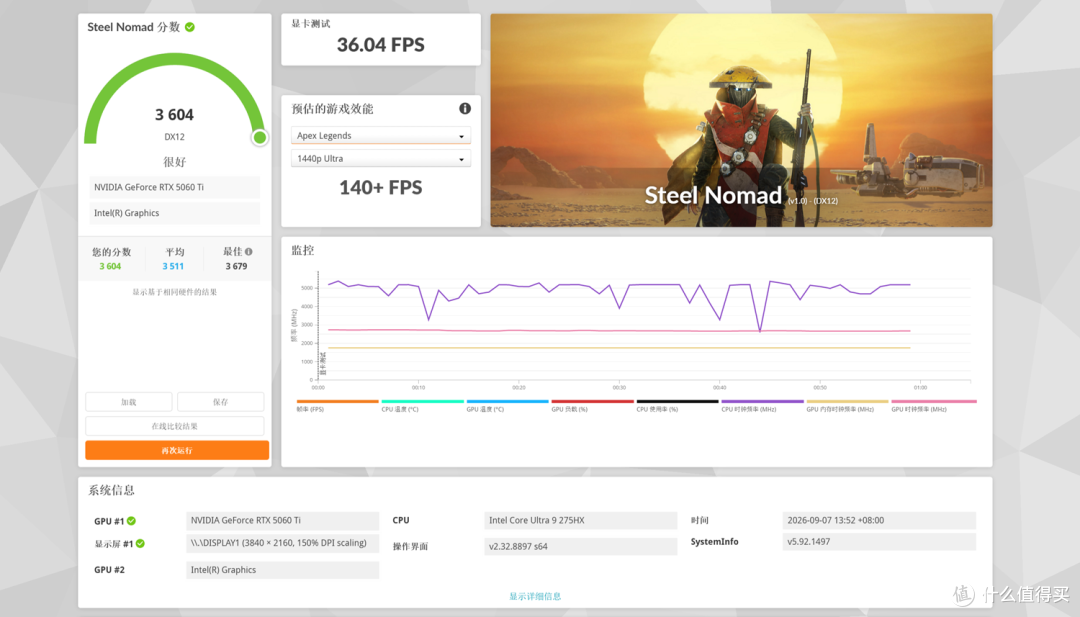Click the DISPLAY1 3840 × 2160 value field
The width and height of the screenshot is (1080, 617).
282,543
